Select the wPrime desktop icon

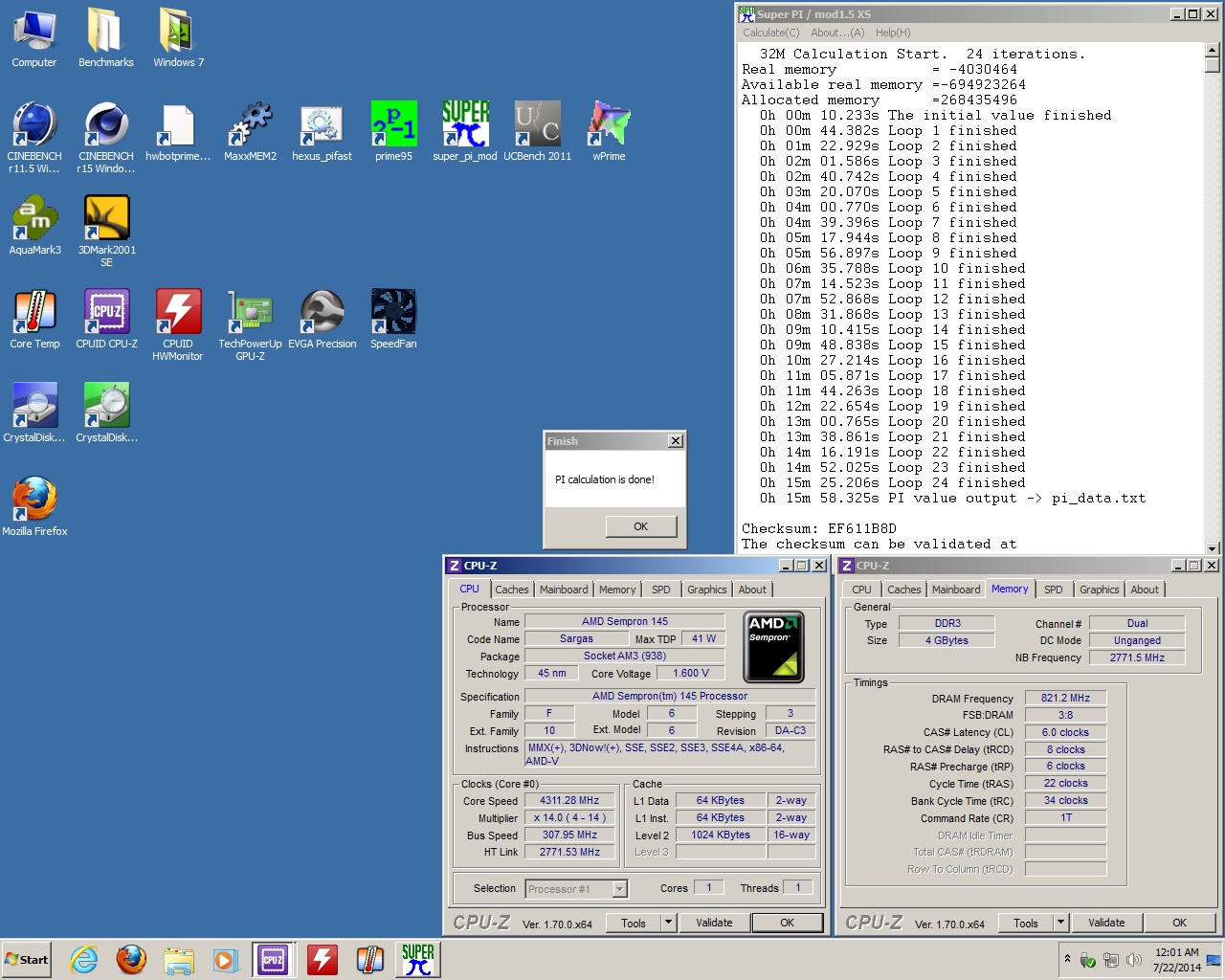coord(609,132)
